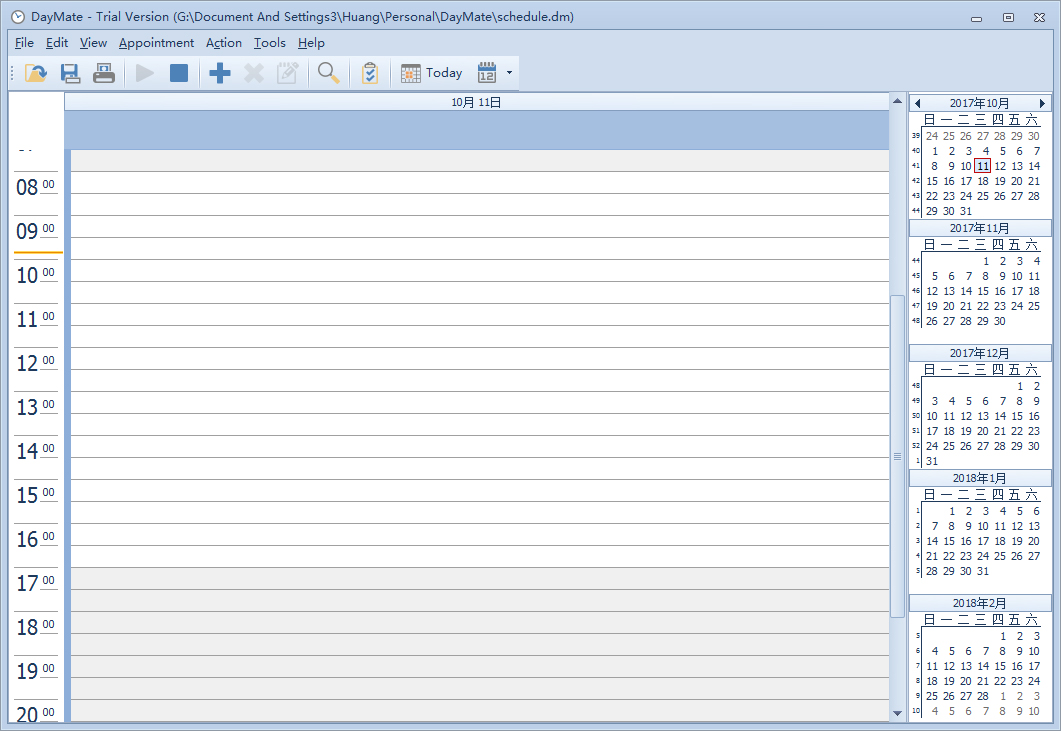Click the 08:00 time slot row
This screenshot has width=1061, height=731.
480,183
